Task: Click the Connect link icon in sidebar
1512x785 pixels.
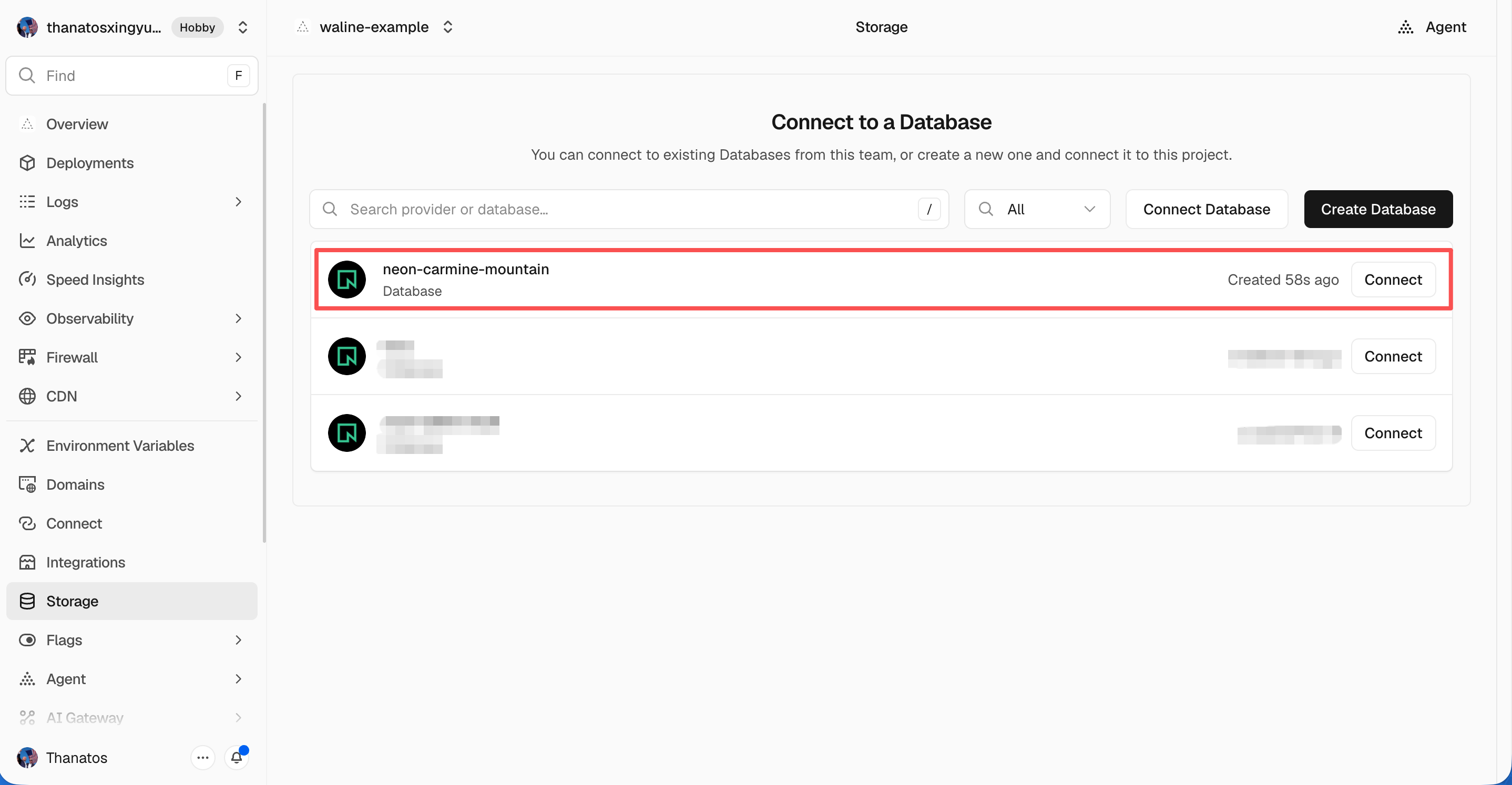Action: click(27, 523)
